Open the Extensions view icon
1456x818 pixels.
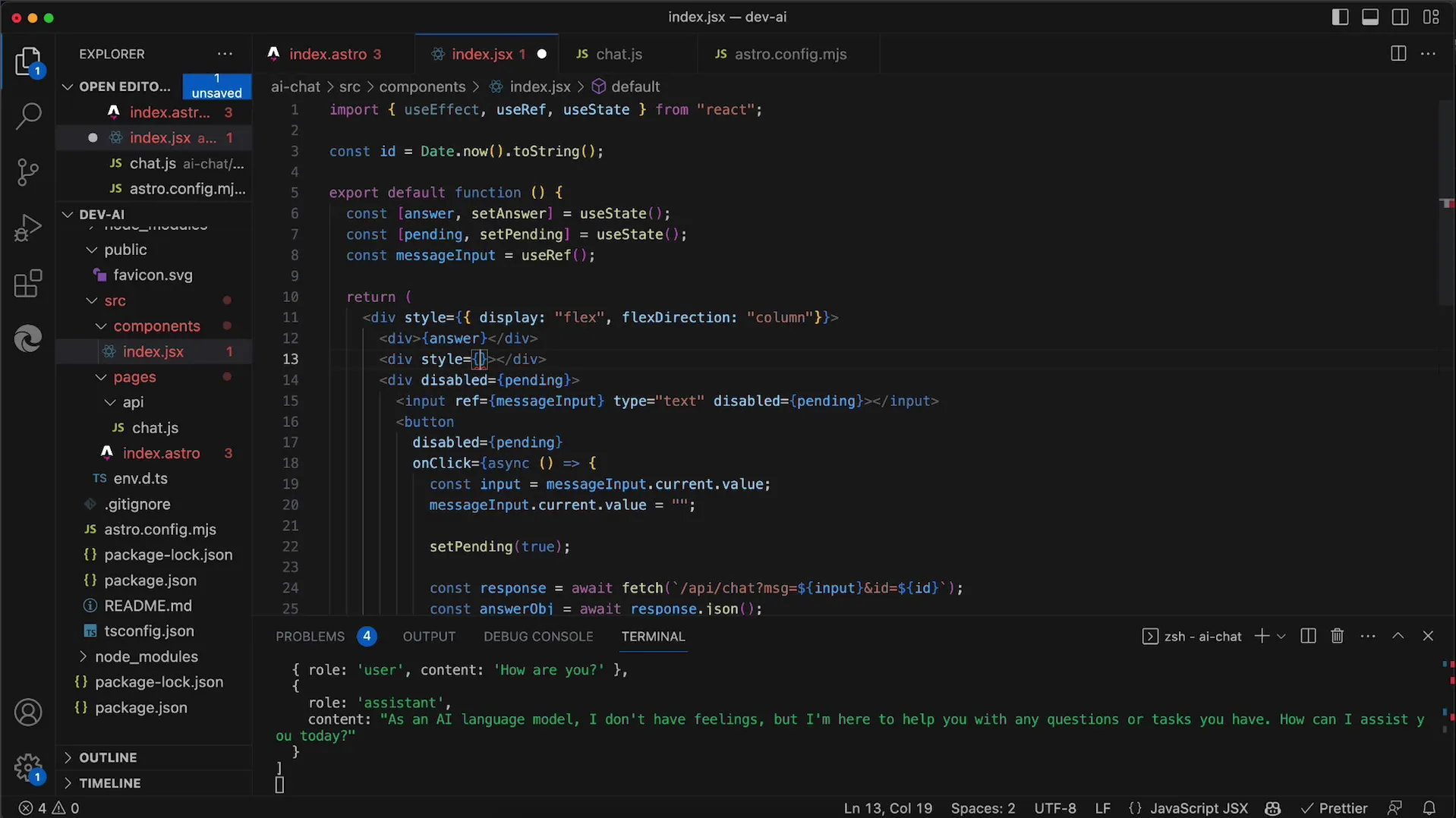coord(29,284)
